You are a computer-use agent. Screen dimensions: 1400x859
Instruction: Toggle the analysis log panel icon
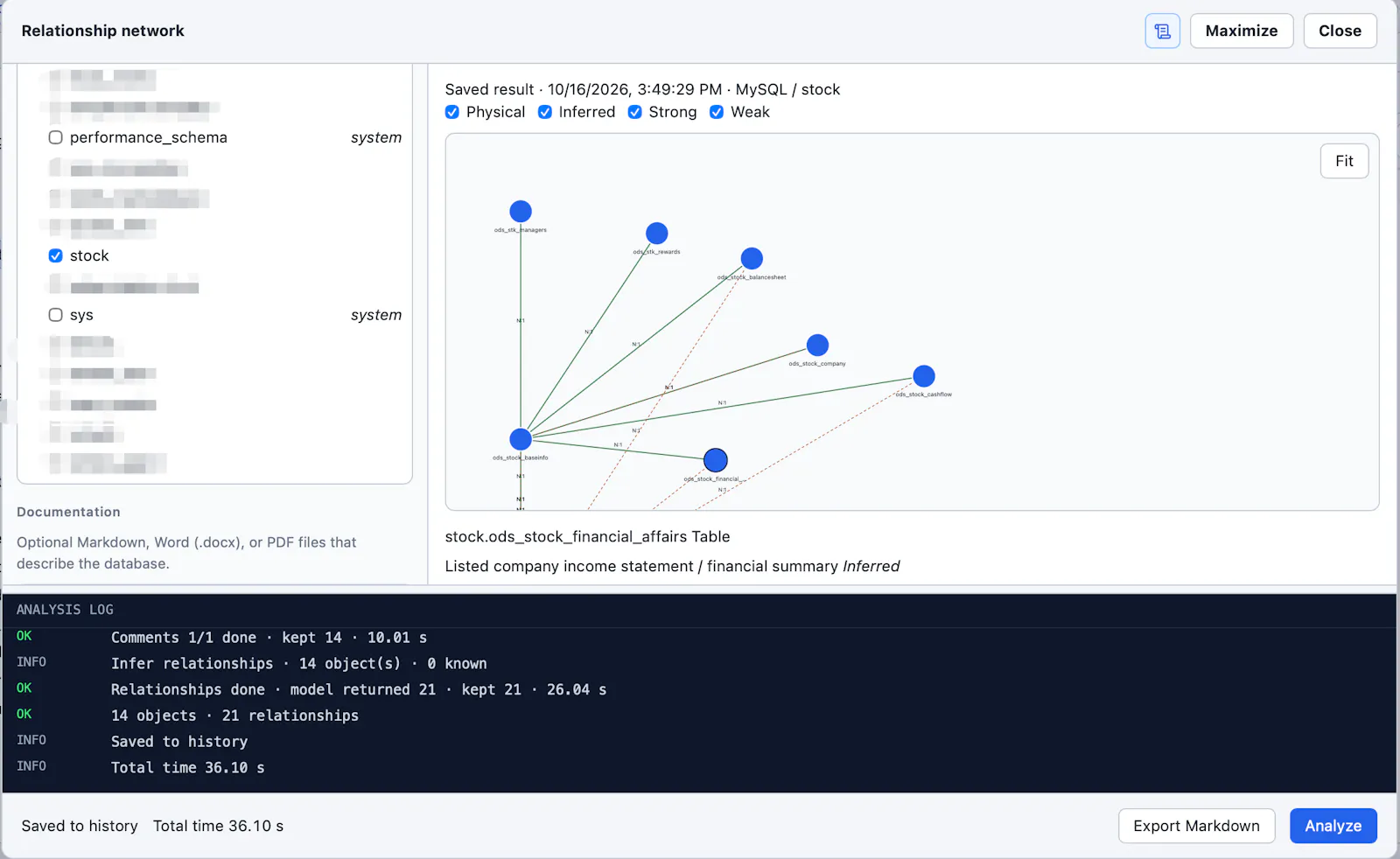pyautogui.click(x=1162, y=31)
